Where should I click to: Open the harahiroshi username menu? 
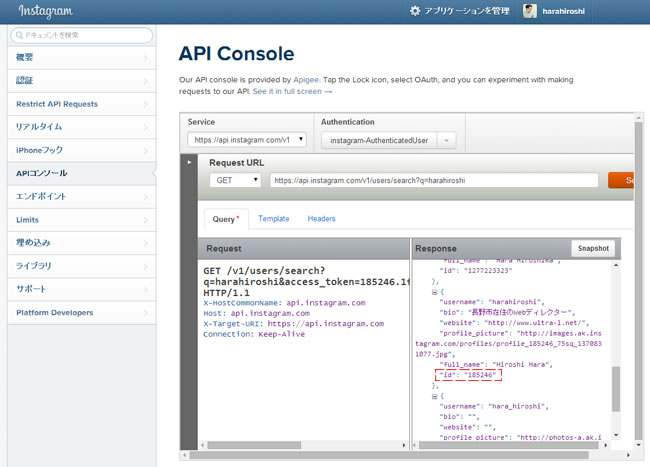pos(563,12)
